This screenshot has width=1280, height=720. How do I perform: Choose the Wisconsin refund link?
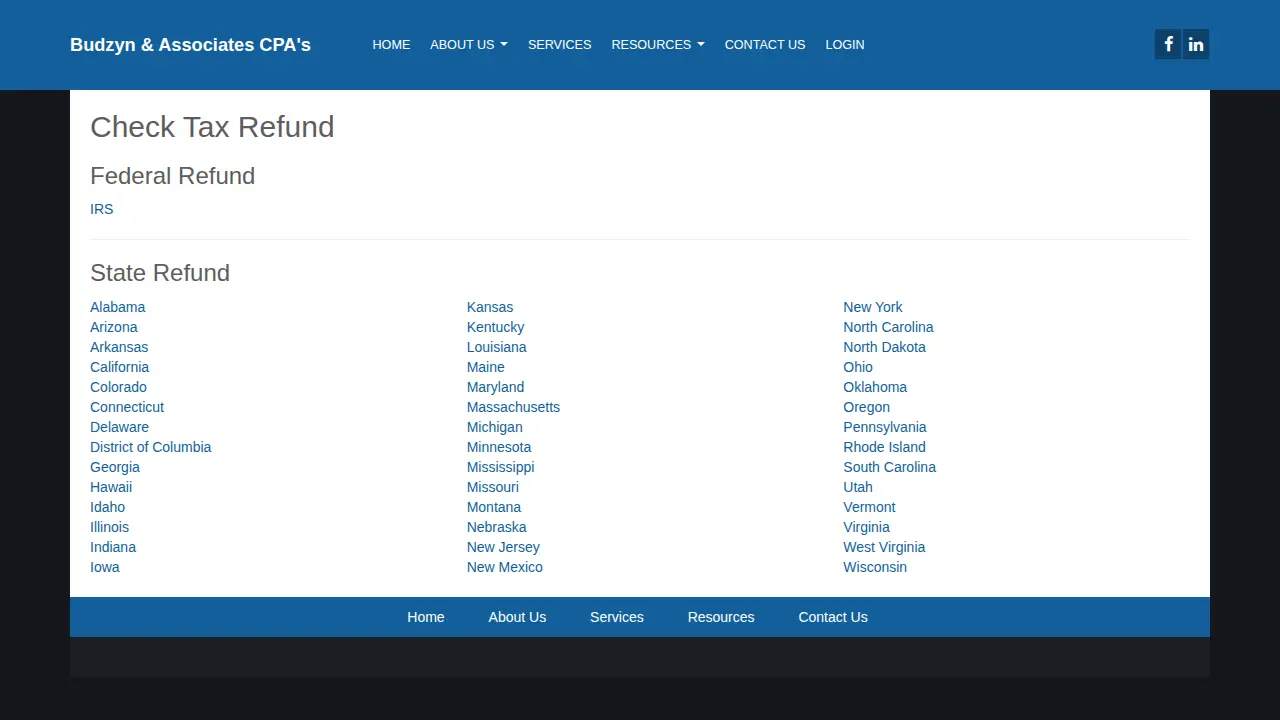pos(875,567)
